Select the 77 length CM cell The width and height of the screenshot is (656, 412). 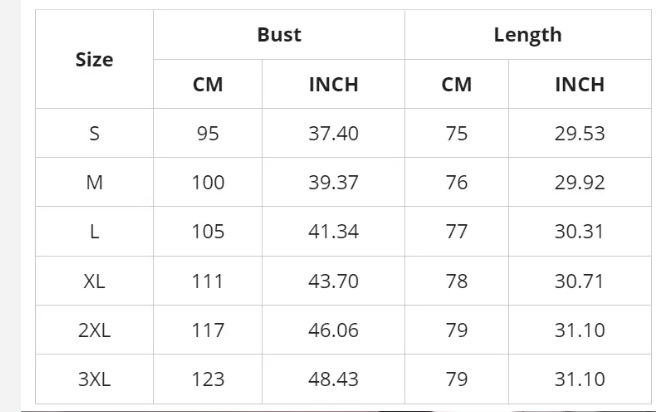pos(456,232)
